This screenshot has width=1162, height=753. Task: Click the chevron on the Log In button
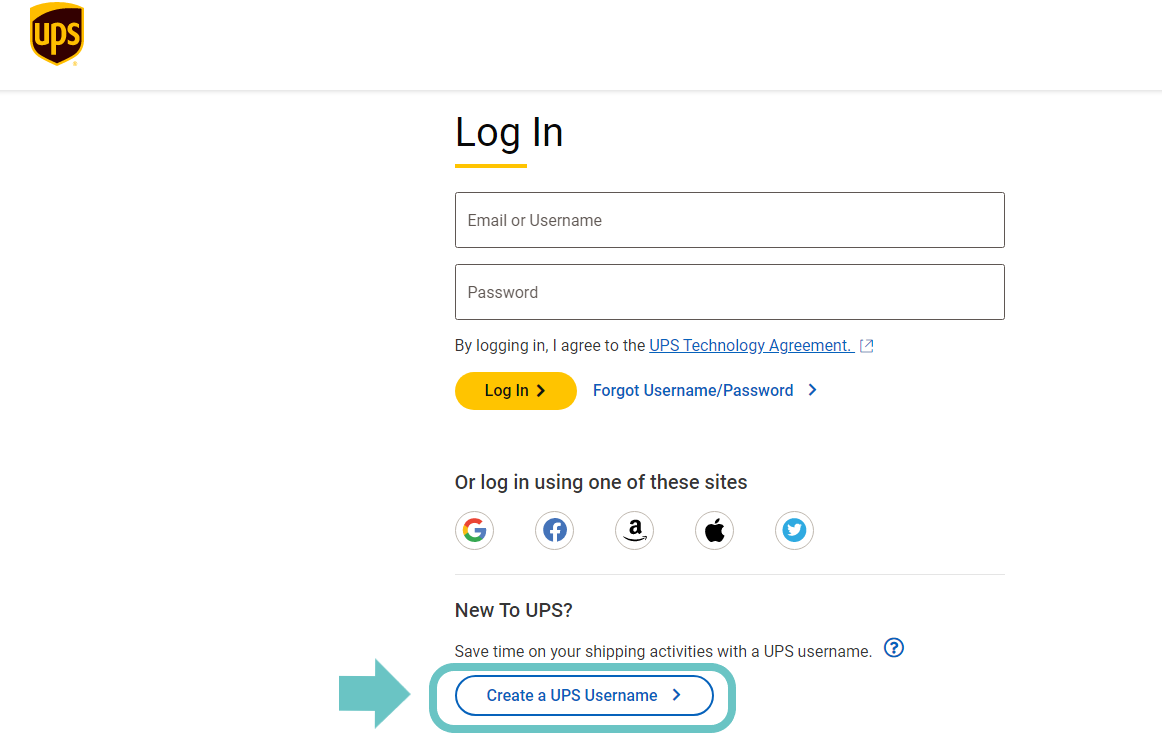tap(540, 390)
